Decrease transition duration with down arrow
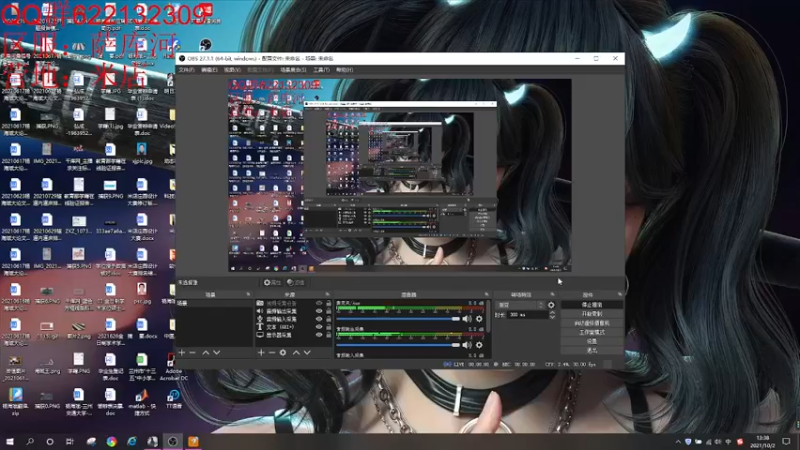800x450 pixels. [552, 317]
